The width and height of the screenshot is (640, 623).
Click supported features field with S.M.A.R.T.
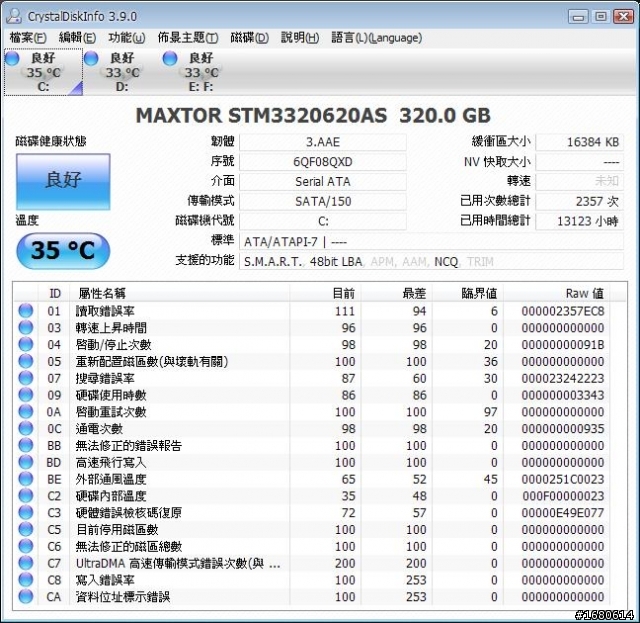pyautogui.click(x=431, y=261)
